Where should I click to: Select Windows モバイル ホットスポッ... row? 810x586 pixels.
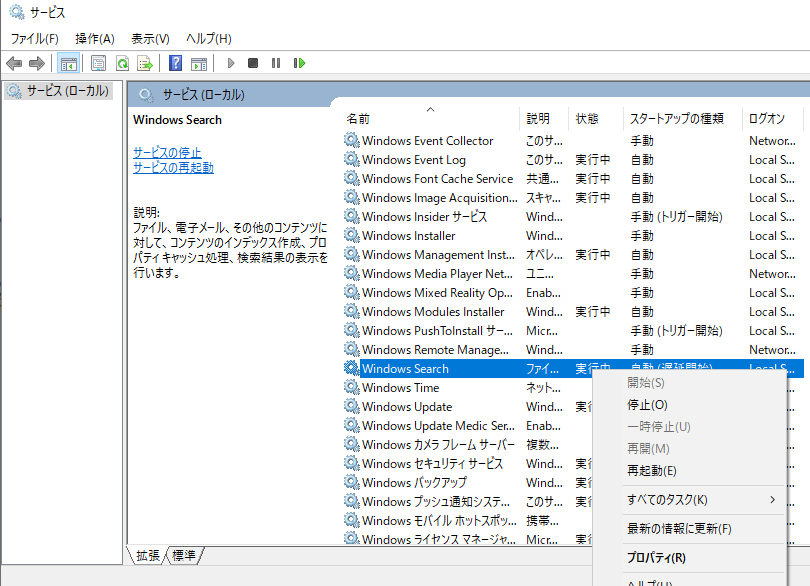[x=468, y=520]
